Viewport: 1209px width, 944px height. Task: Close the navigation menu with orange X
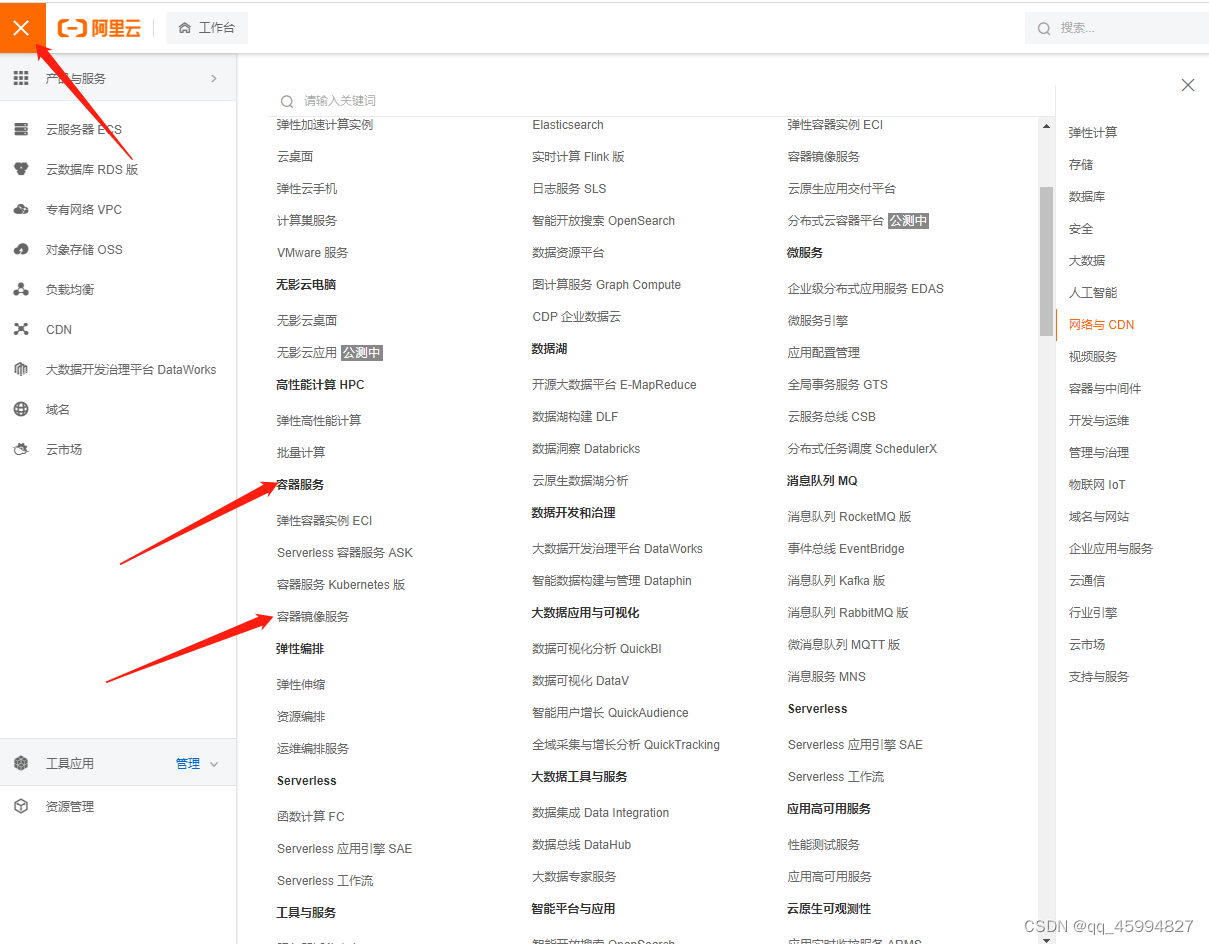(22, 28)
